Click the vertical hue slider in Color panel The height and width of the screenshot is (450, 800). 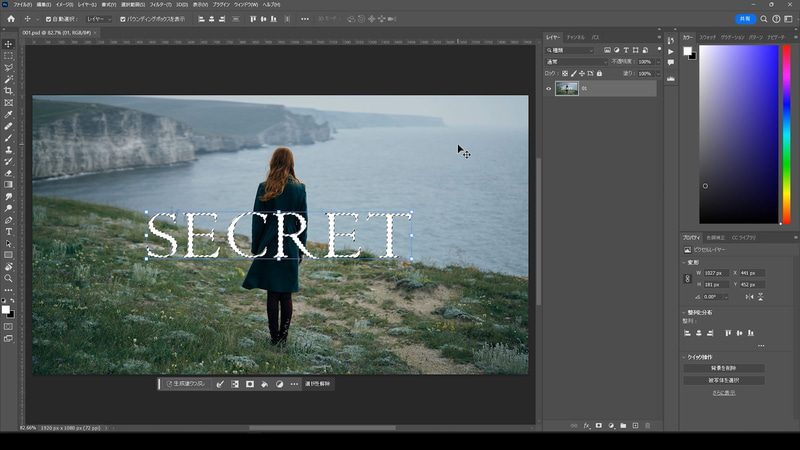click(786, 135)
